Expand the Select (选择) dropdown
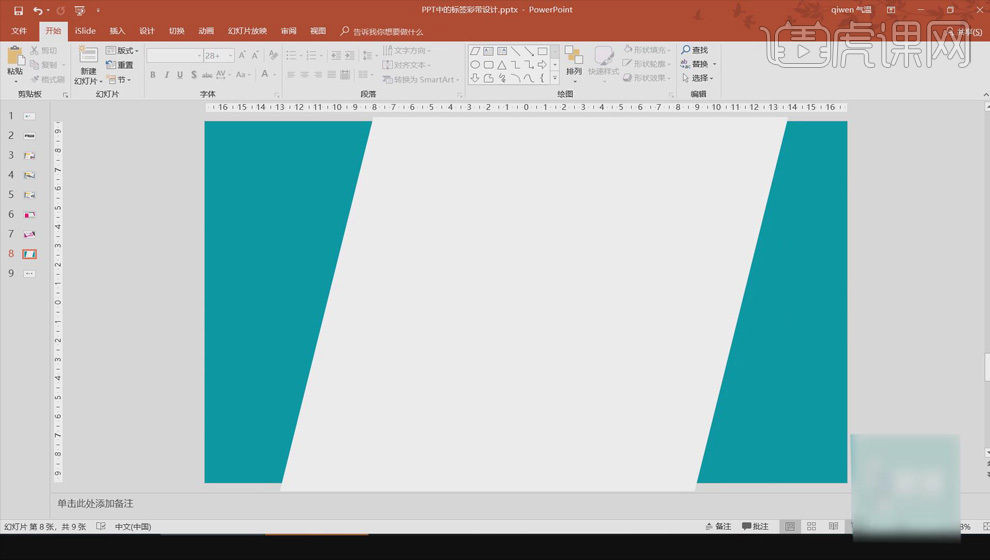This screenshot has width=990, height=560. (699, 78)
